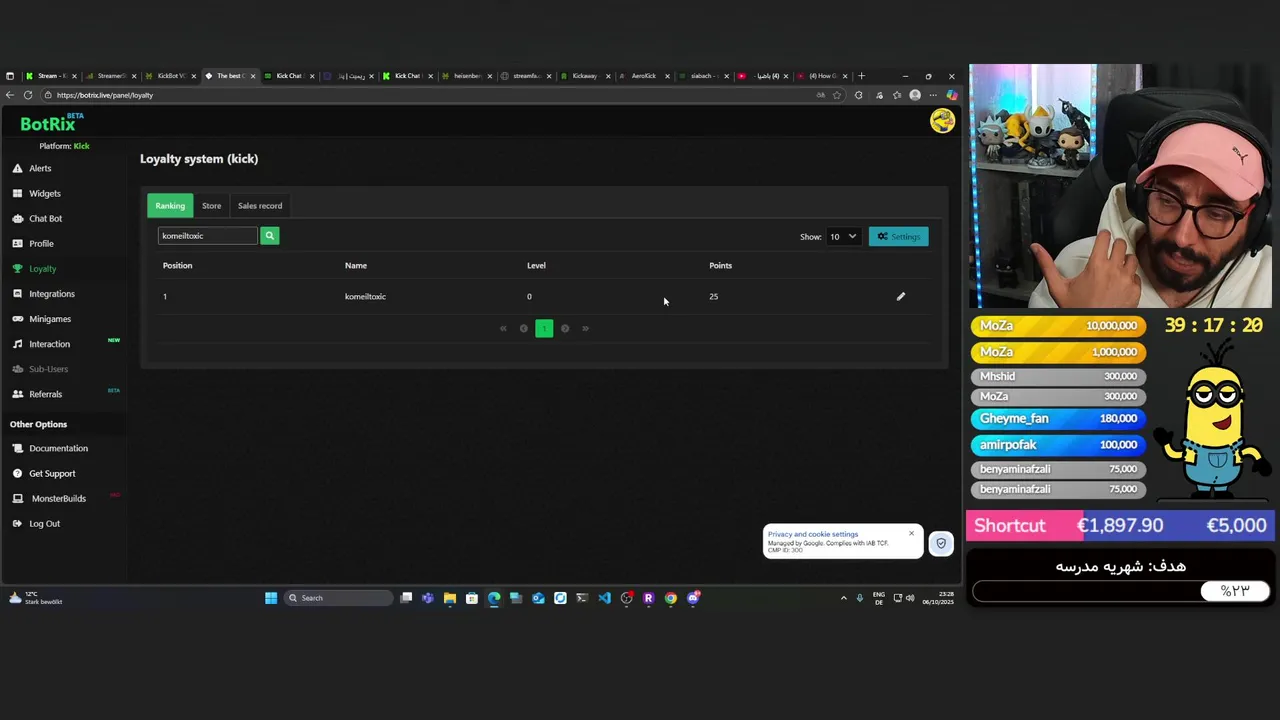The width and height of the screenshot is (1280, 720).
Task: Click the green search magnifier button
Action: point(269,236)
